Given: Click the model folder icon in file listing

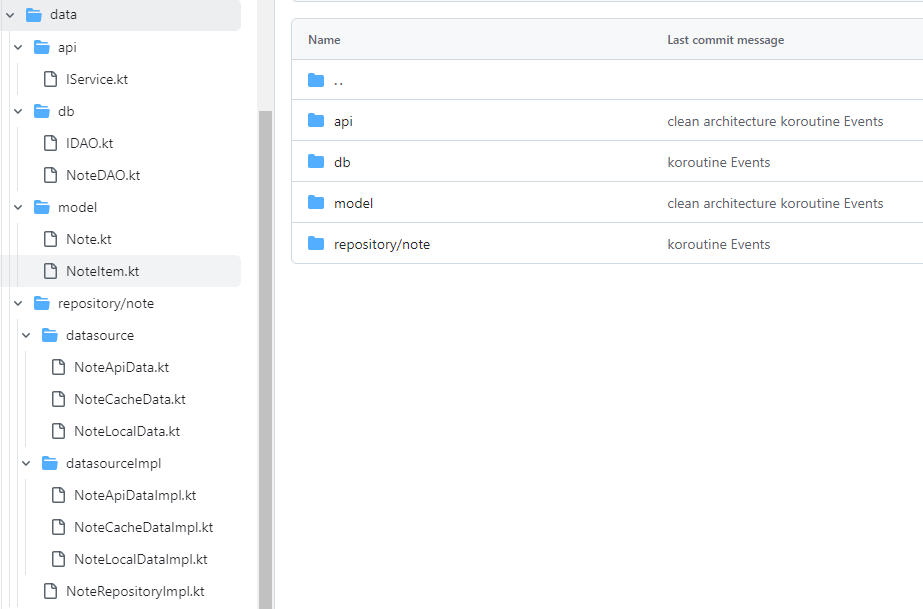Looking at the screenshot, I should (315, 203).
